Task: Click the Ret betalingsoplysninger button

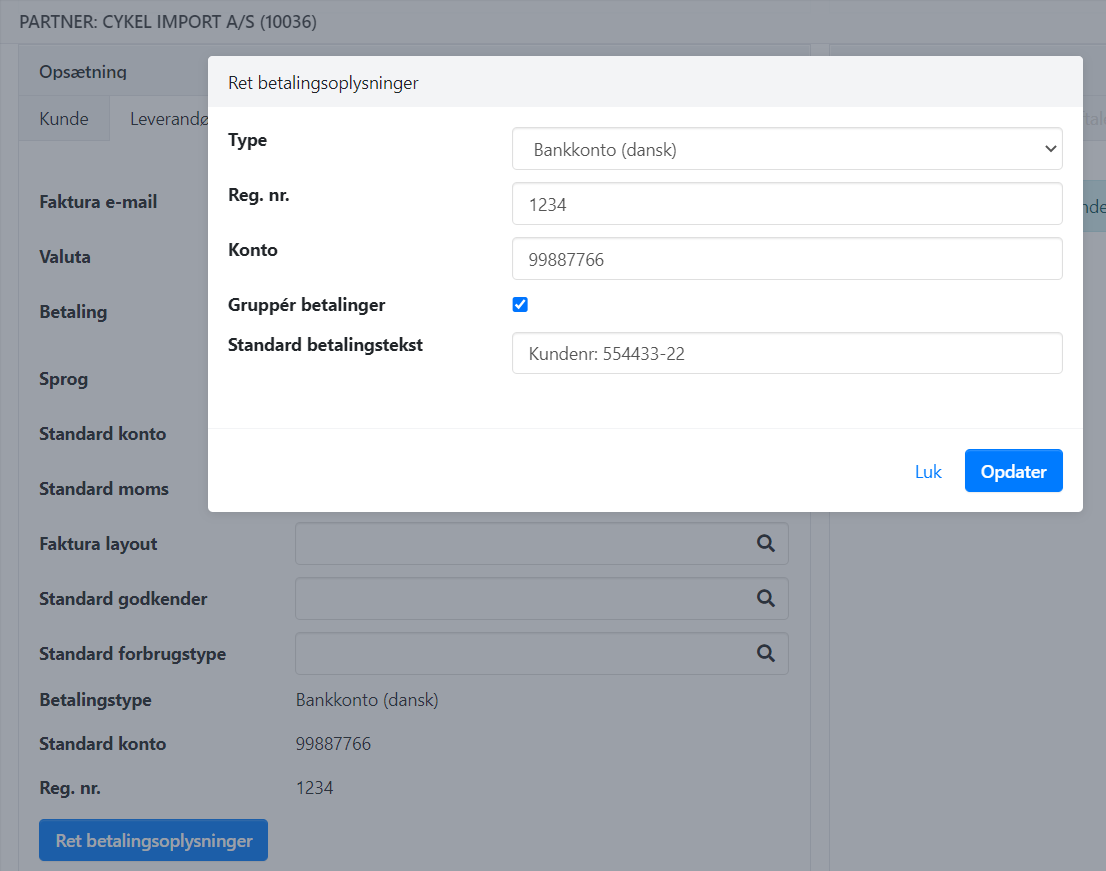Action: tap(153, 841)
